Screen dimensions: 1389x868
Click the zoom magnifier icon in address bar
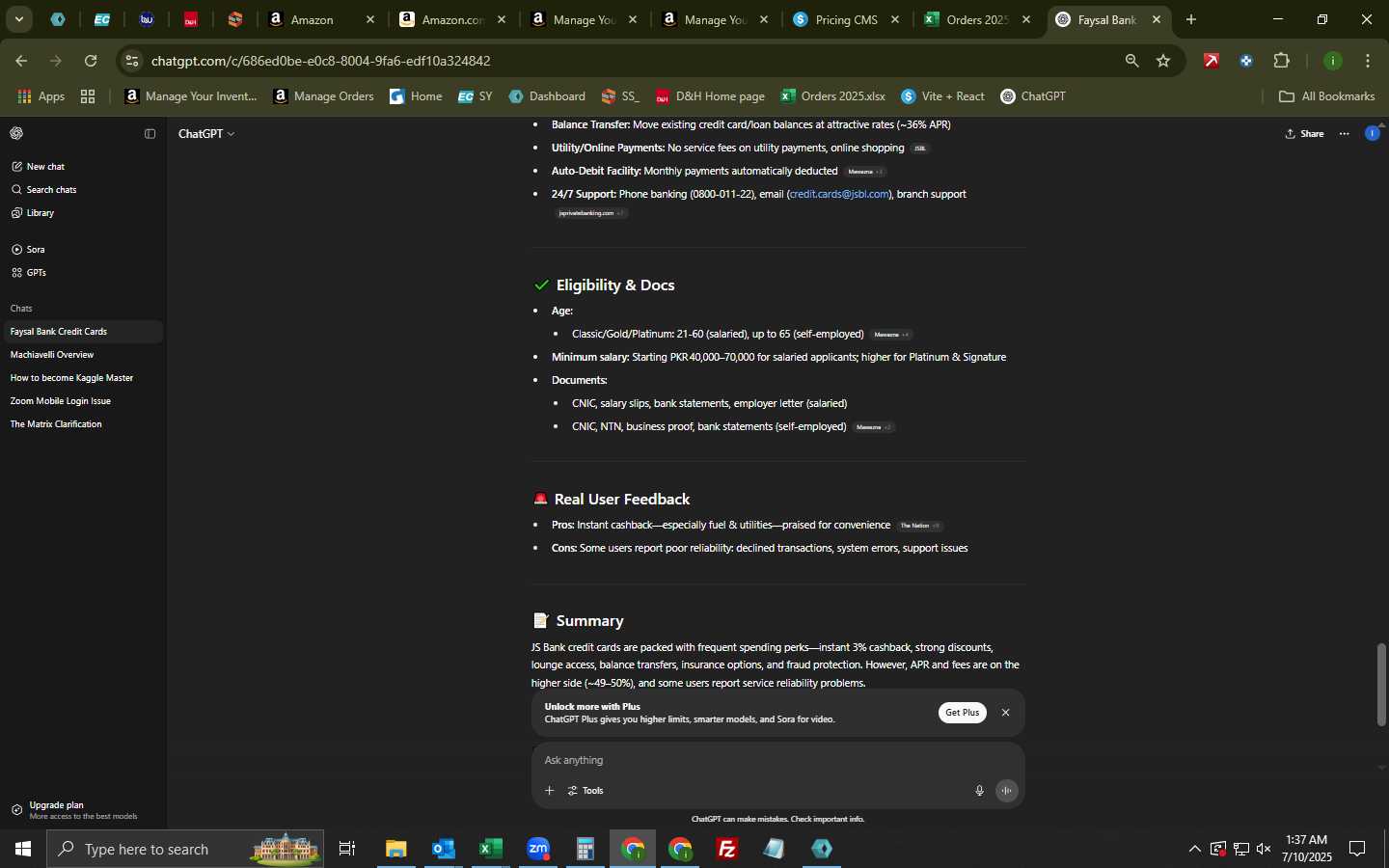click(x=1131, y=61)
